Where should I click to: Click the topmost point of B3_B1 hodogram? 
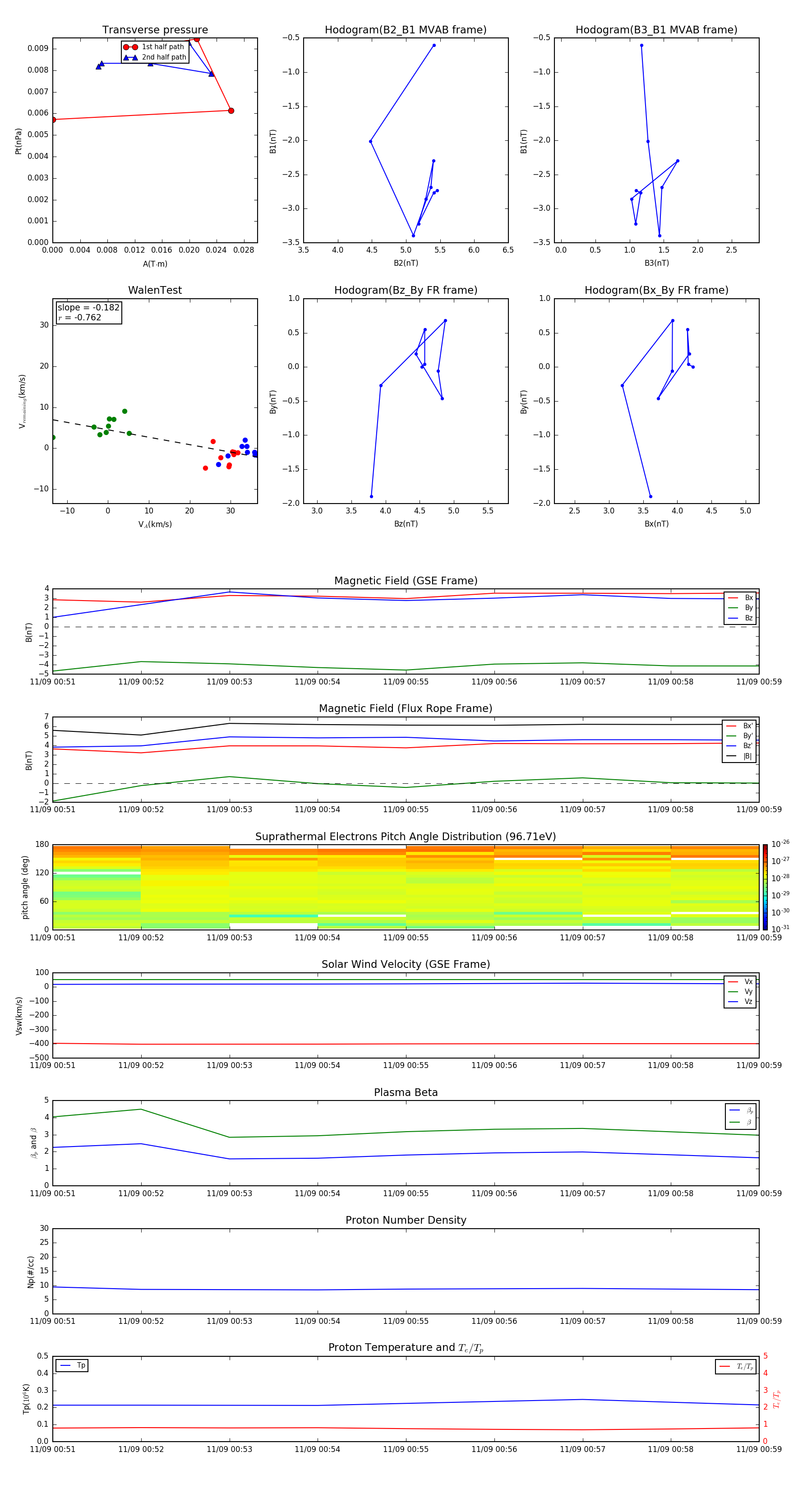pos(641,45)
